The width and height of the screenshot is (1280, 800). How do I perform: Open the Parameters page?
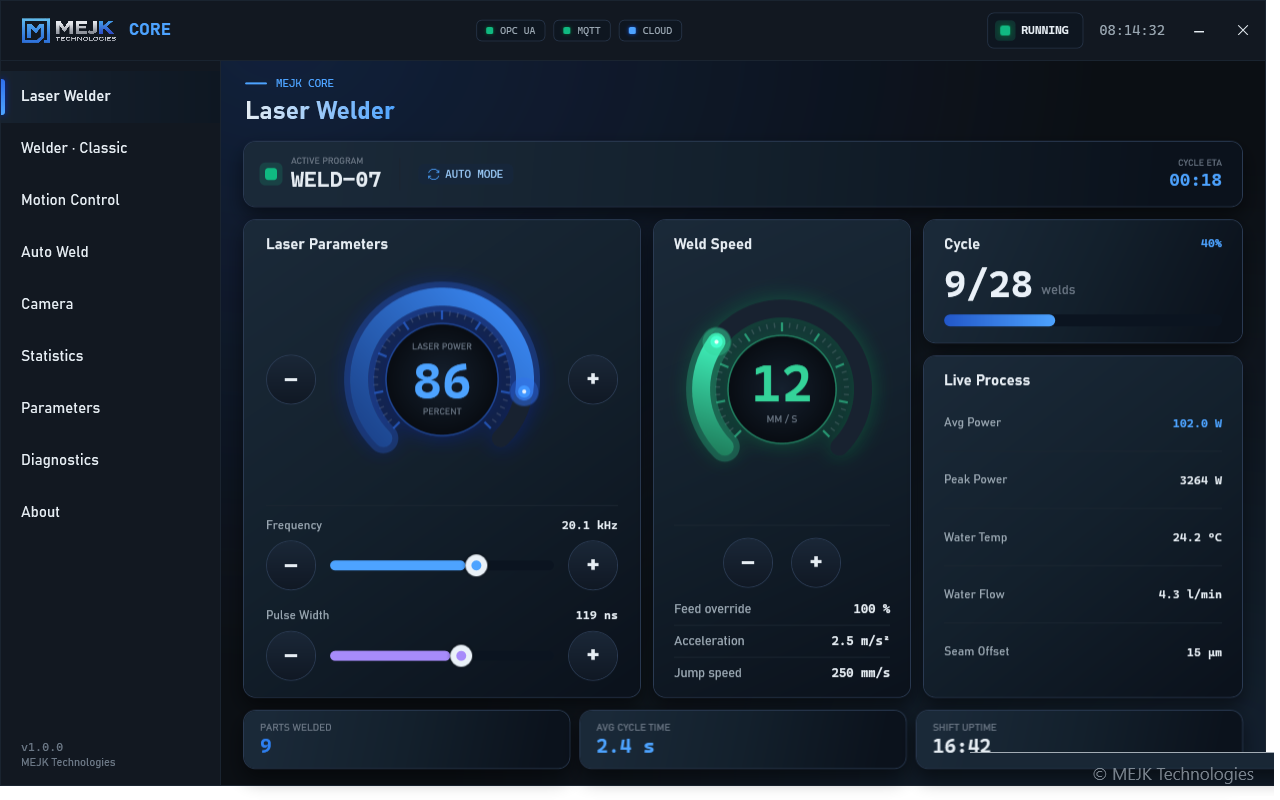click(x=110, y=408)
